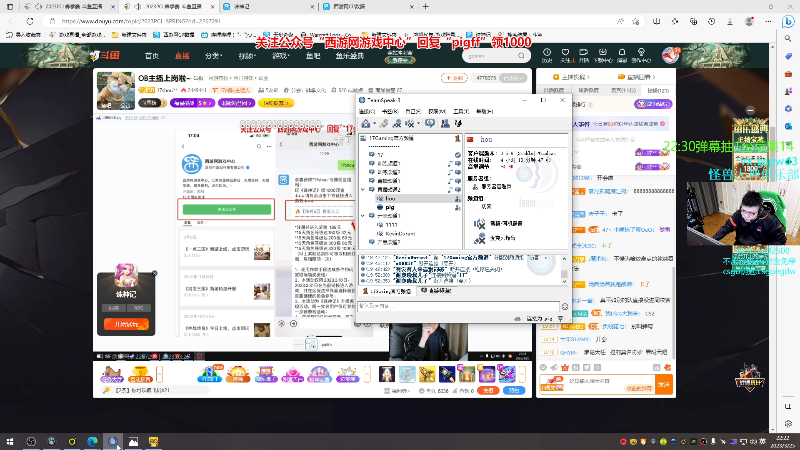Open dropdown arrow beside TeamSpeak away icon
Image resolution: width=800 pixels, height=450 pixels.
point(418,123)
